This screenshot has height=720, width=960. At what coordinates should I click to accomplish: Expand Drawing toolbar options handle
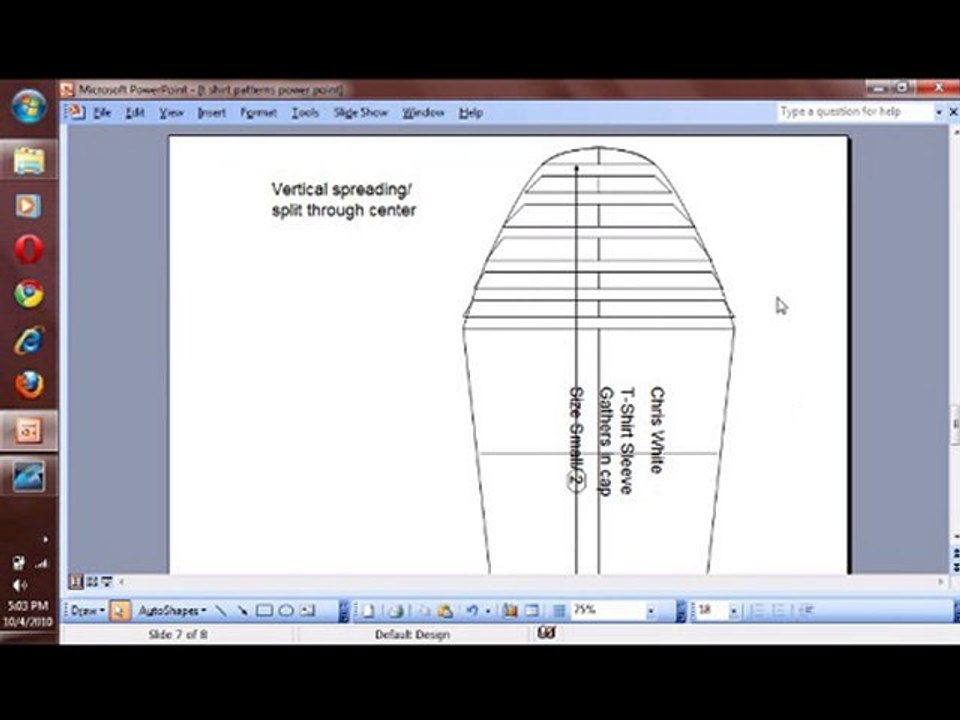(344, 610)
